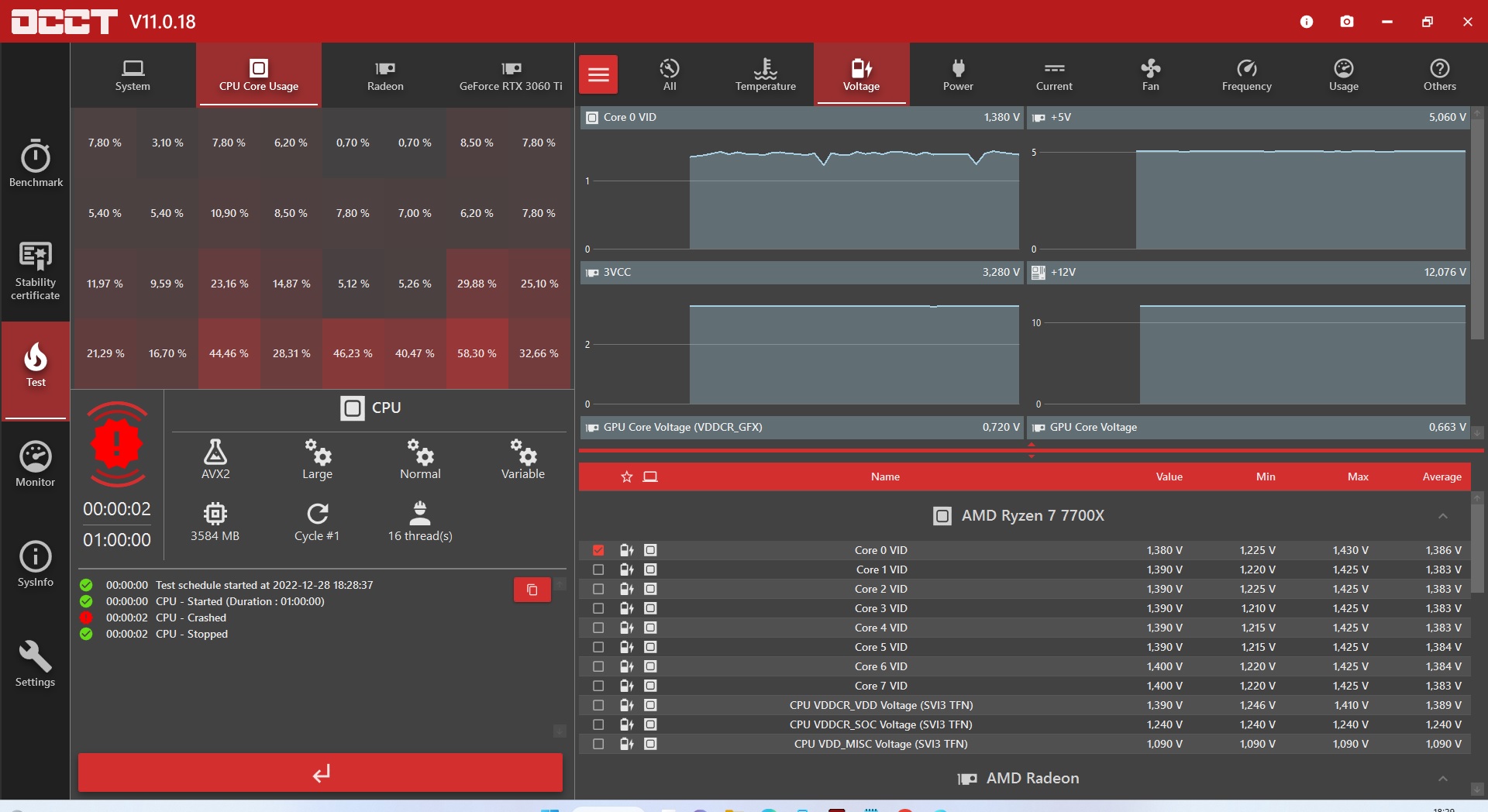Sort sensors by the Value column
Image resolution: width=1488 pixels, height=812 pixels.
(x=1169, y=477)
